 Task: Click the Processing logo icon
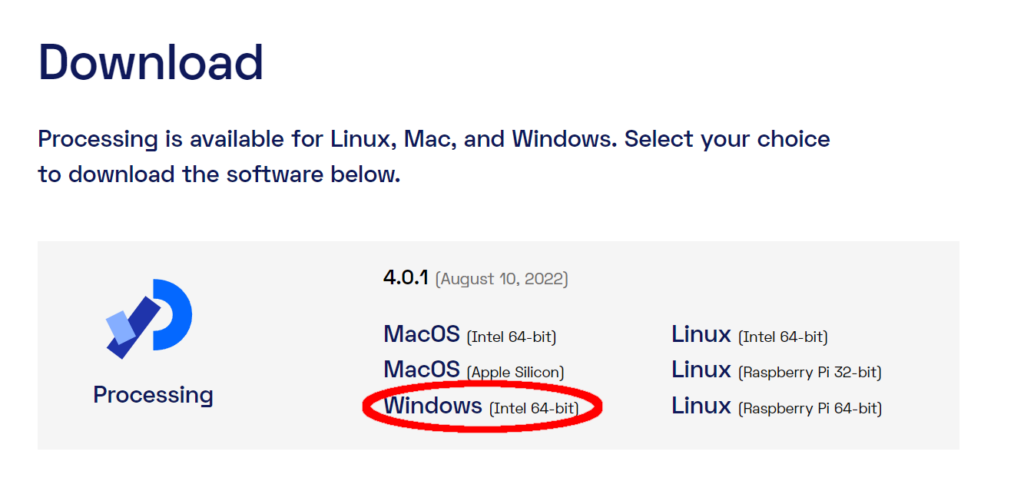click(x=149, y=319)
